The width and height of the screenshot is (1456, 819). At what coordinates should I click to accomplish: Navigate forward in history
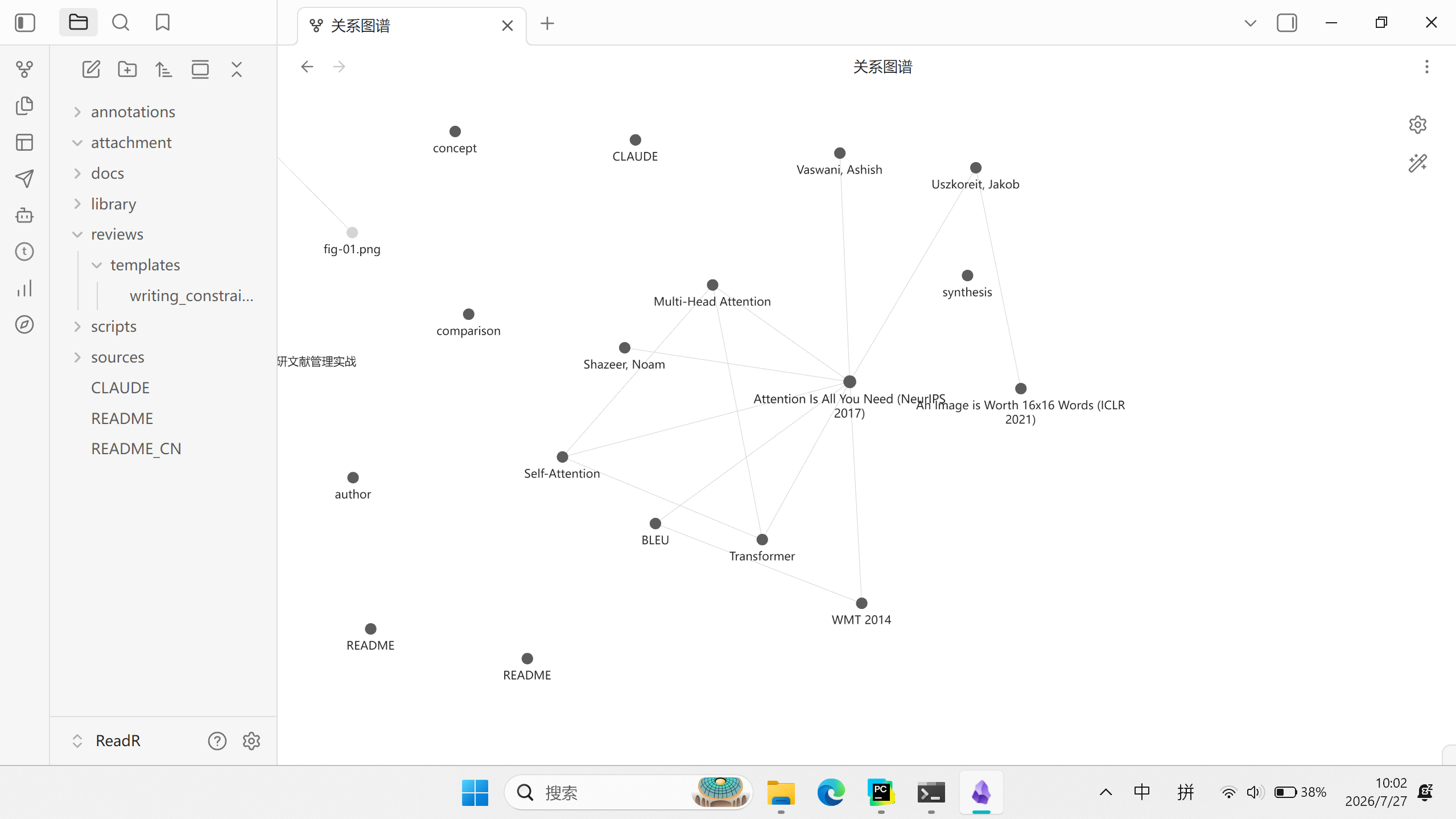coord(339,67)
